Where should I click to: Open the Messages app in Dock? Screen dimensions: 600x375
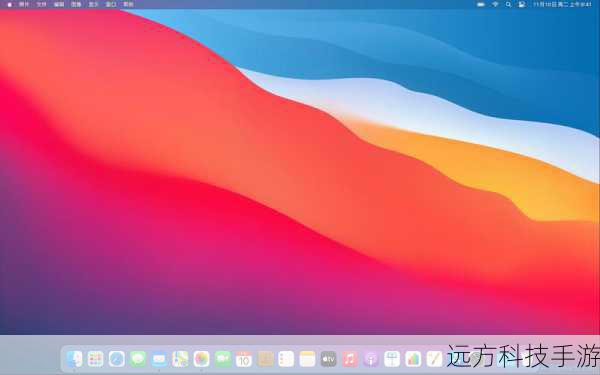click(138, 359)
